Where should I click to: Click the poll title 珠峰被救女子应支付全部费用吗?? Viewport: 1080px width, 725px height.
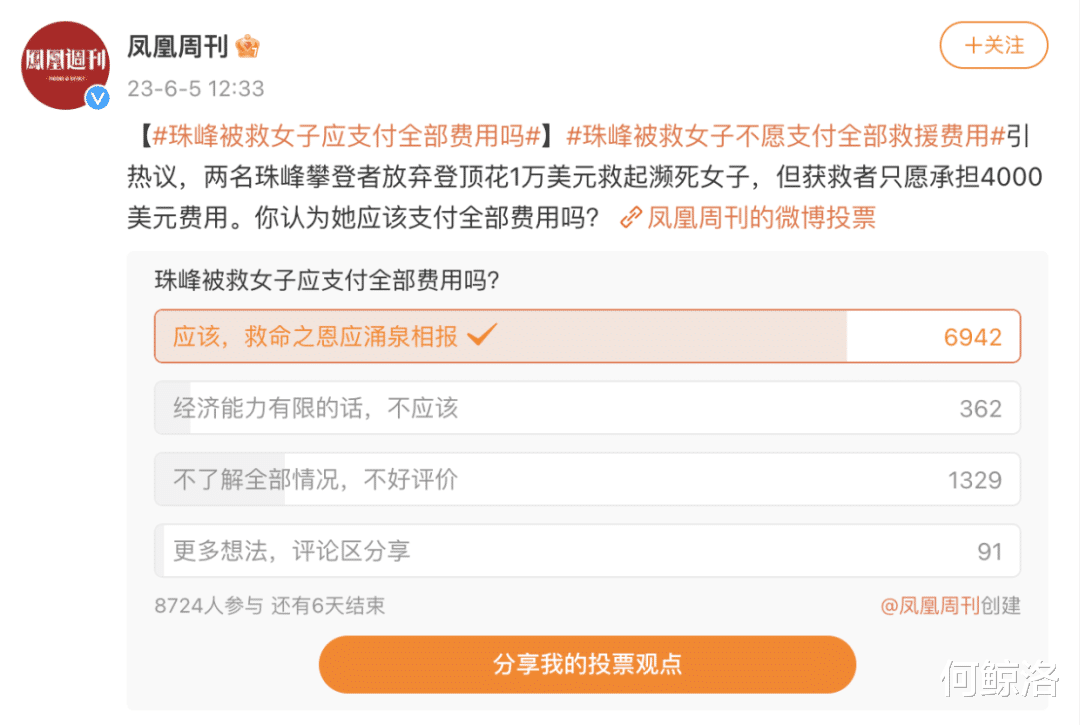[326, 281]
